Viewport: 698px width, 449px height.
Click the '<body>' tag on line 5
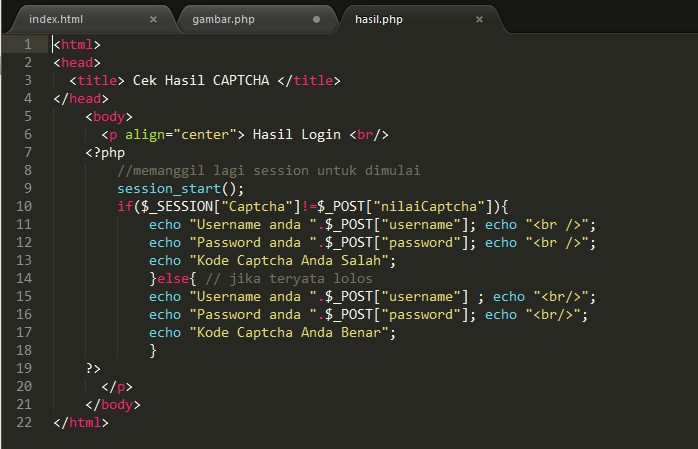coord(109,117)
